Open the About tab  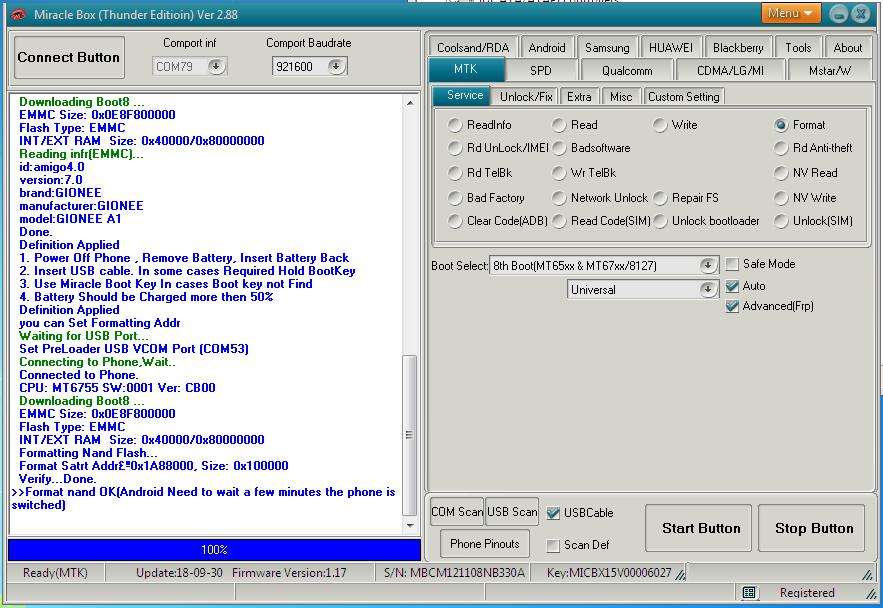click(848, 48)
